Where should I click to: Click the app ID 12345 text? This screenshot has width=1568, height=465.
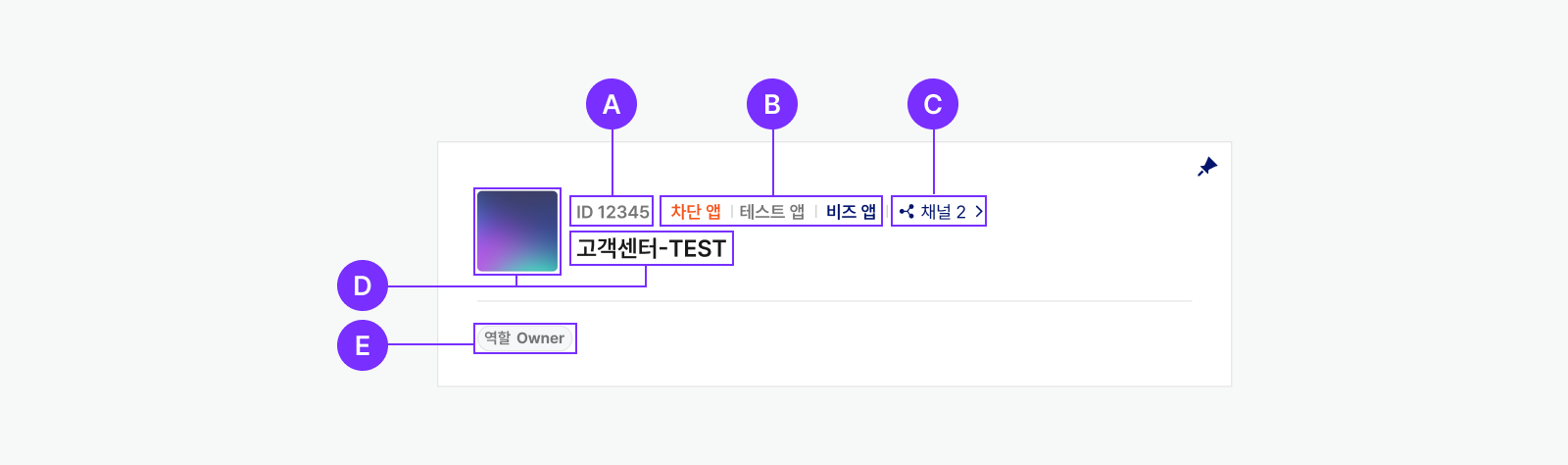[x=612, y=212]
